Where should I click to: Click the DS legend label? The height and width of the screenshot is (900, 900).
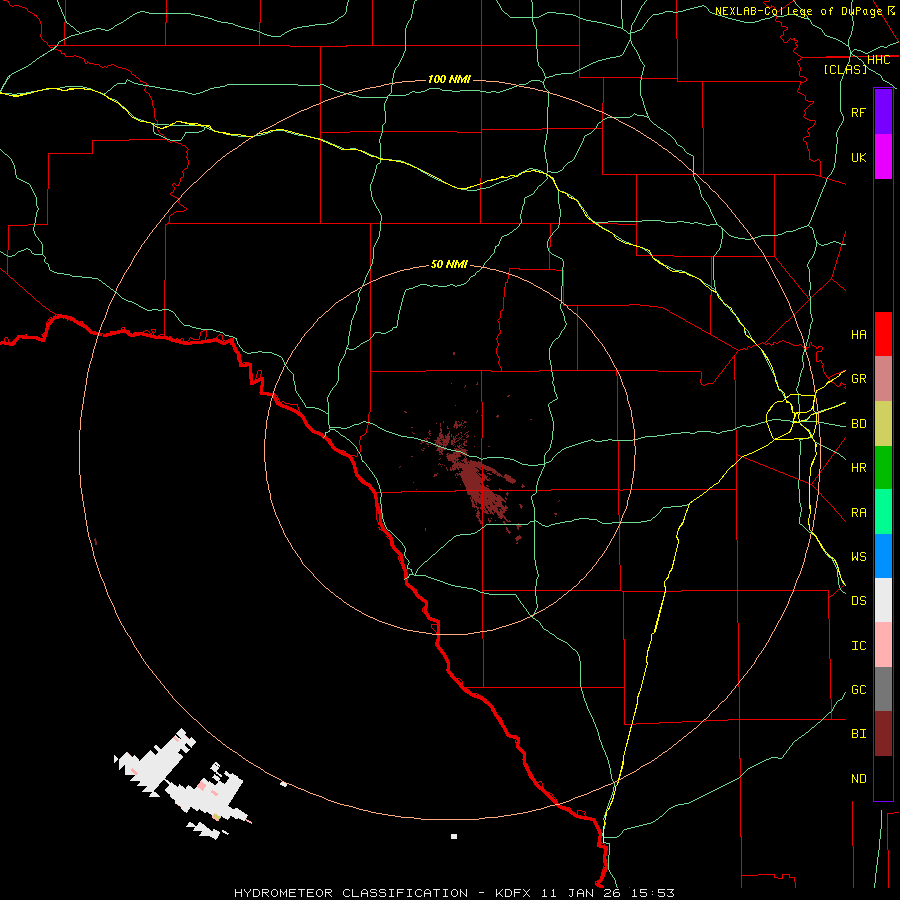(858, 601)
